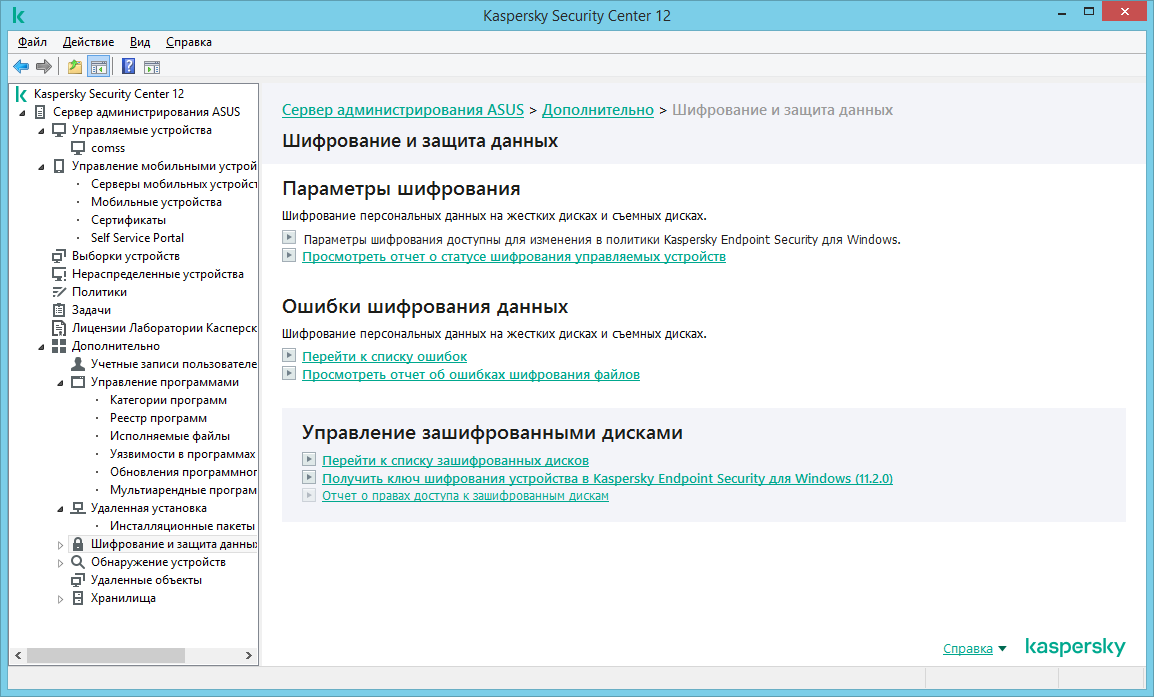Open the Help question mark toolbar icon

point(128,67)
